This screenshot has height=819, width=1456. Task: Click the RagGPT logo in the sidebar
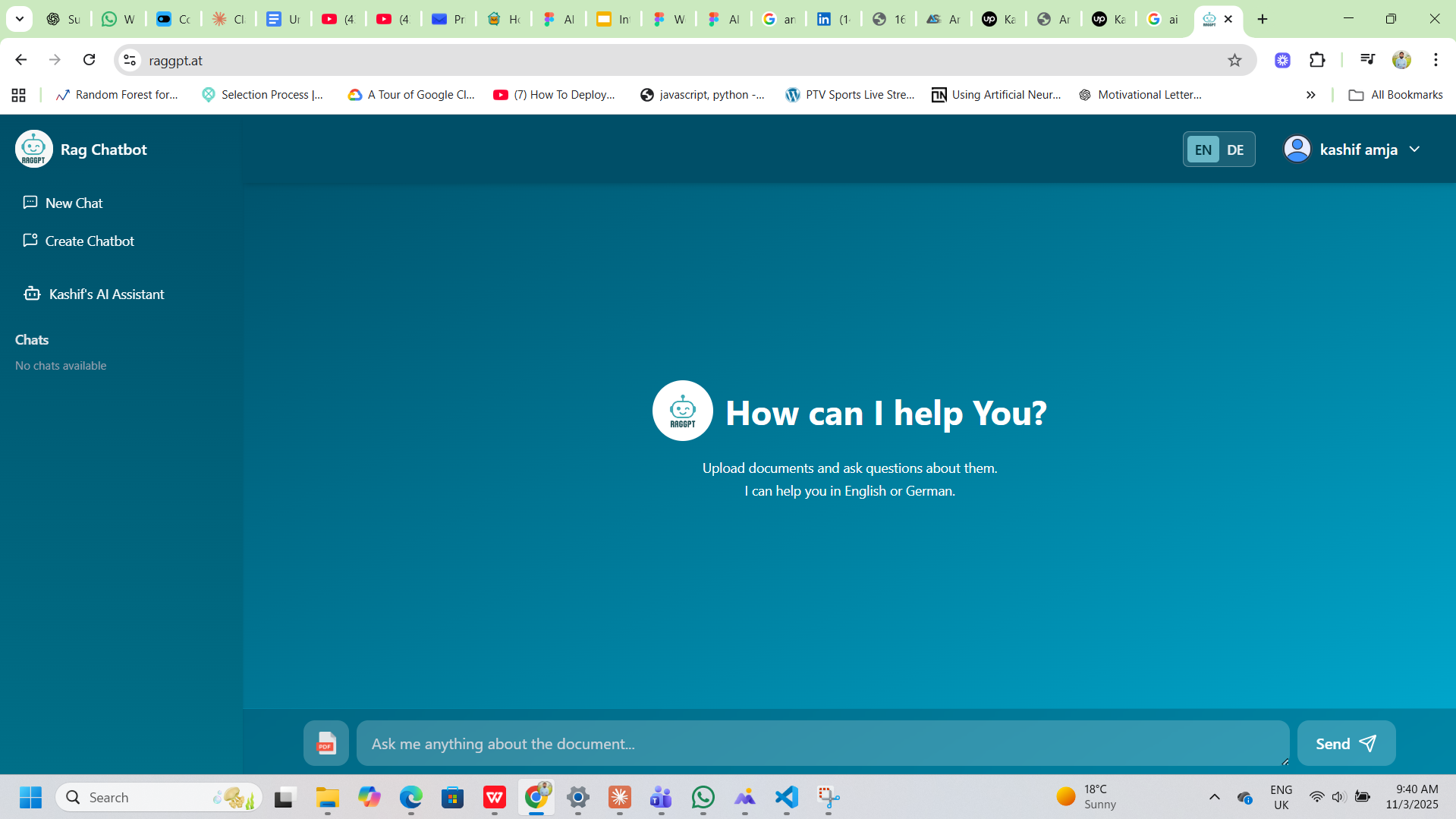pyautogui.click(x=34, y=150)
